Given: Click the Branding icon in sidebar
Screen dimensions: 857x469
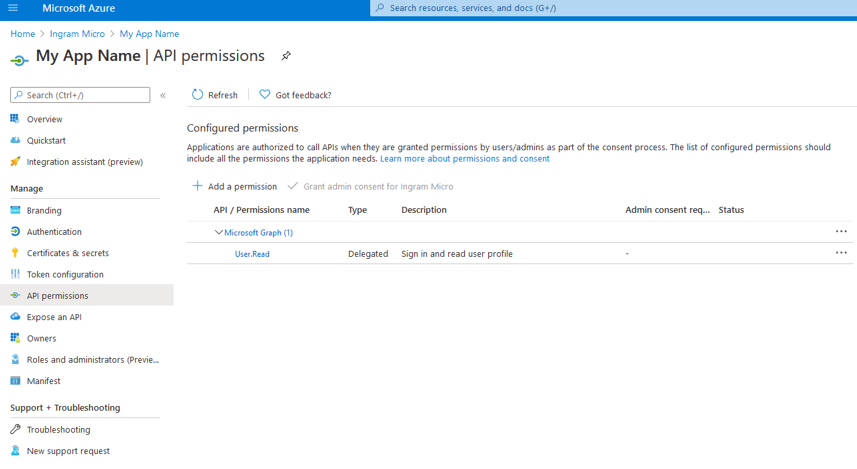Looking at the screenshot, I should point(15,210).
